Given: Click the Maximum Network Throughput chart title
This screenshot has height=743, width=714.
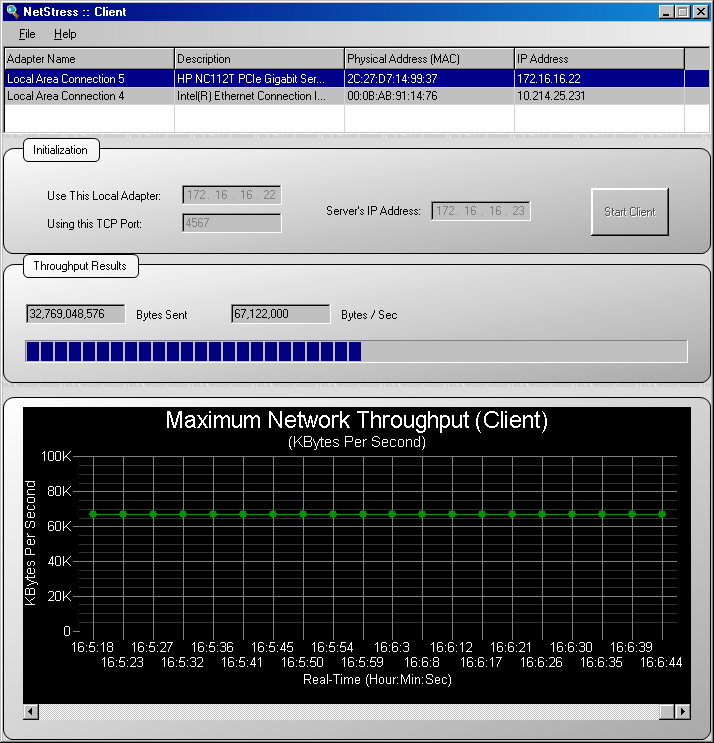Looking at the screenshot, I should point(356,420).
